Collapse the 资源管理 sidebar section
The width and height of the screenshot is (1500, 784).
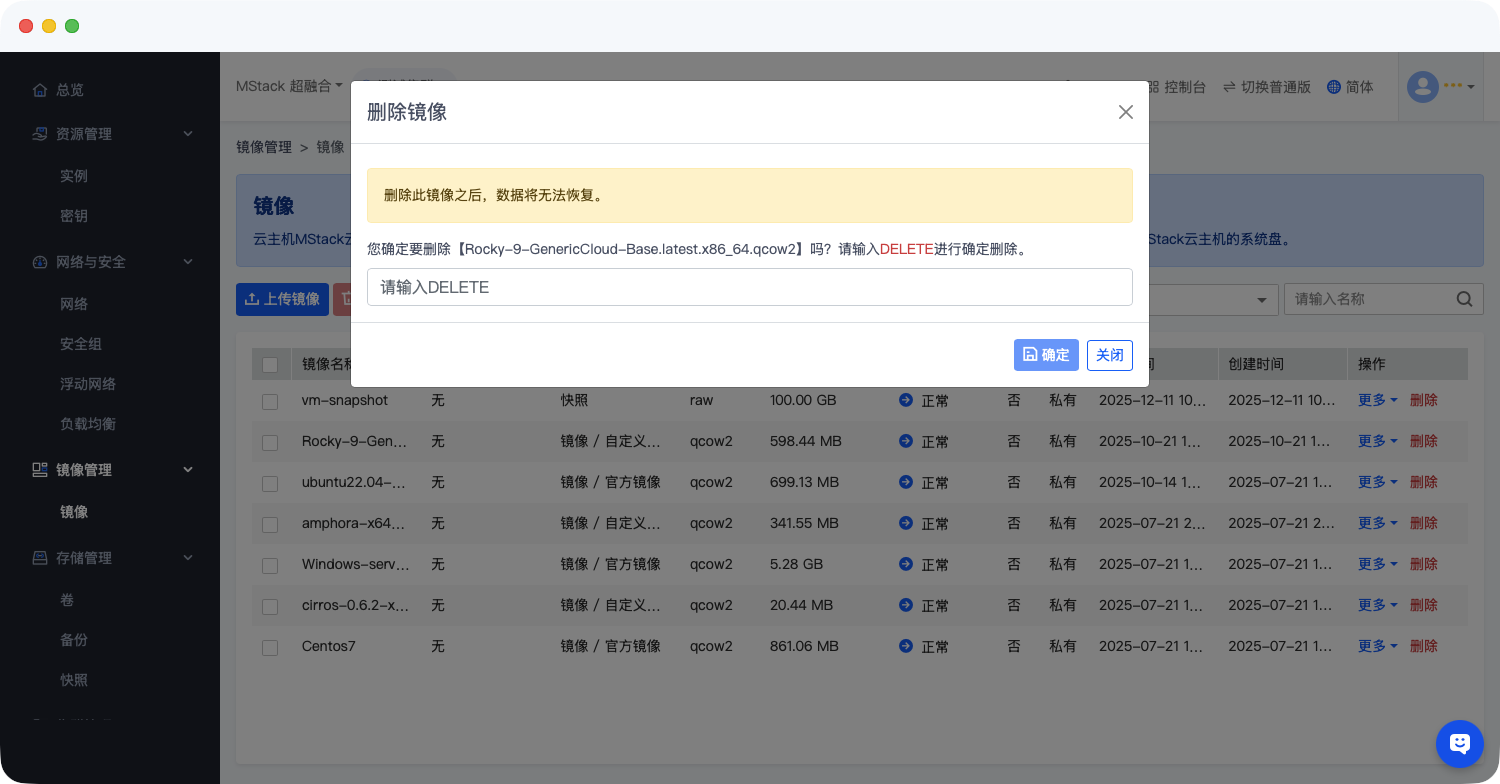(x=188, y=134)
